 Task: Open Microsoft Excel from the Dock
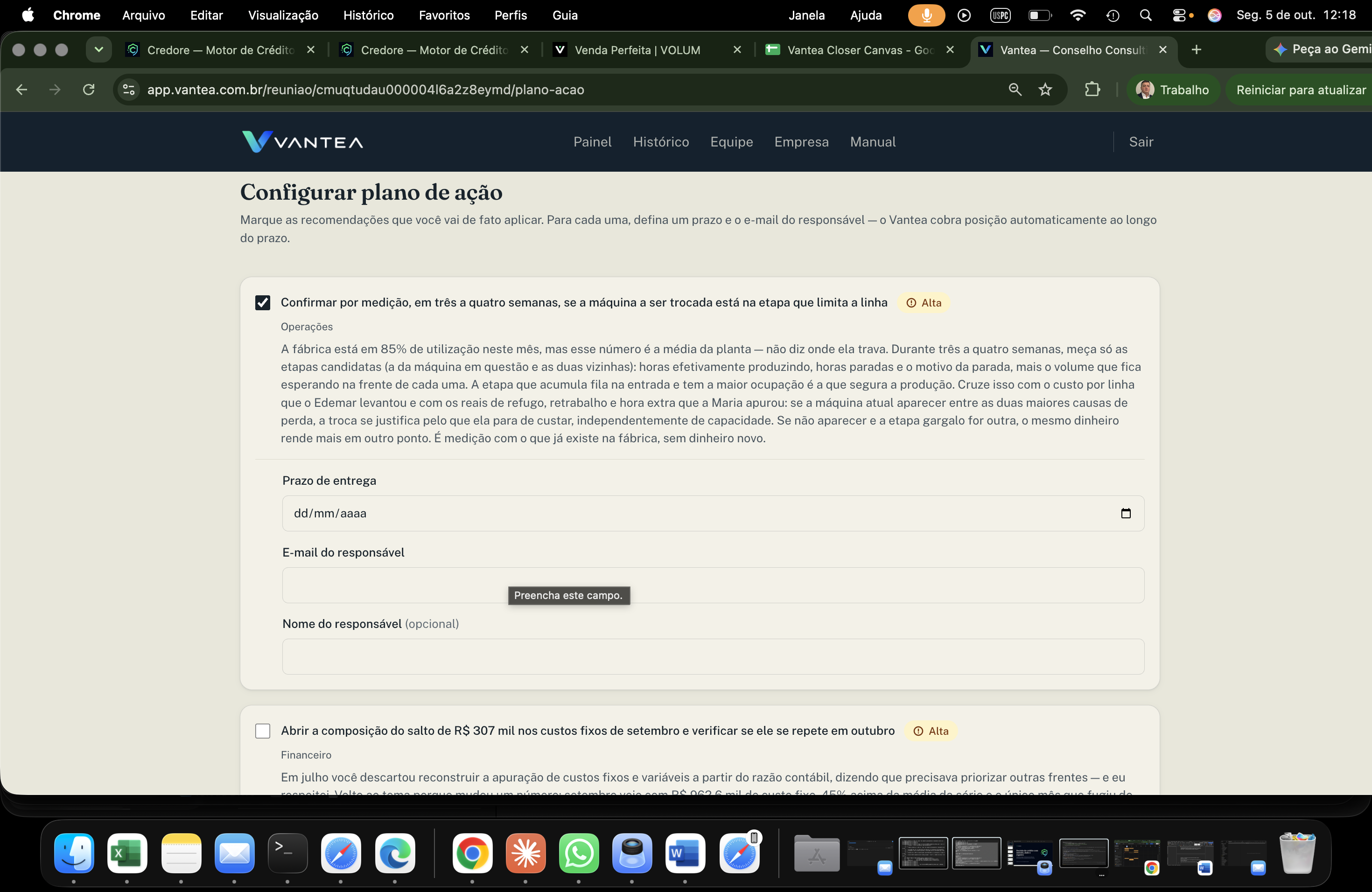point(127,853)
